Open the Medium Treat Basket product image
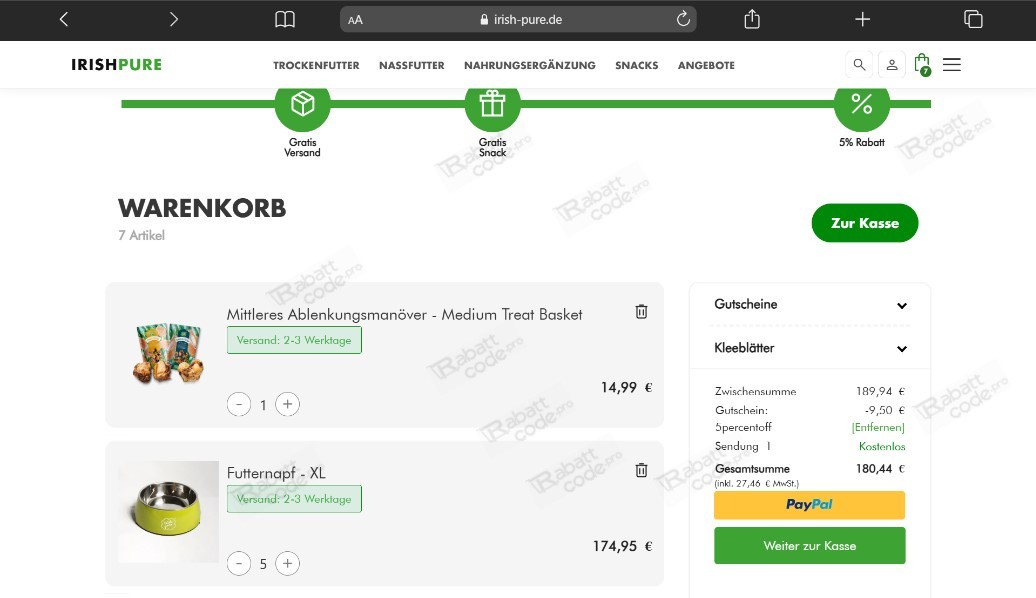The height and width of the screenshot is (598, 1036). click(168, 353)
